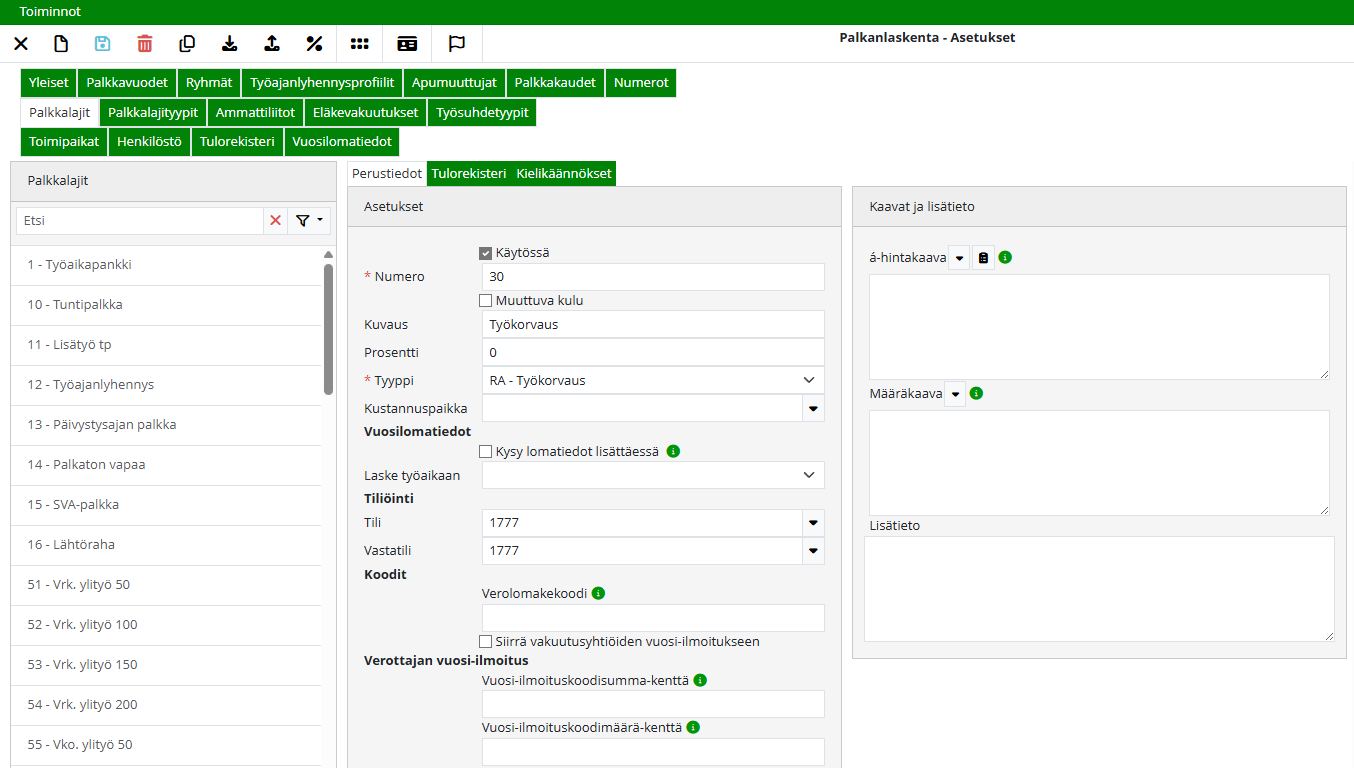Expand the Vastatili dropdown arrow
The height and width of the screenshot is (768, 1354).
point(813,551)
